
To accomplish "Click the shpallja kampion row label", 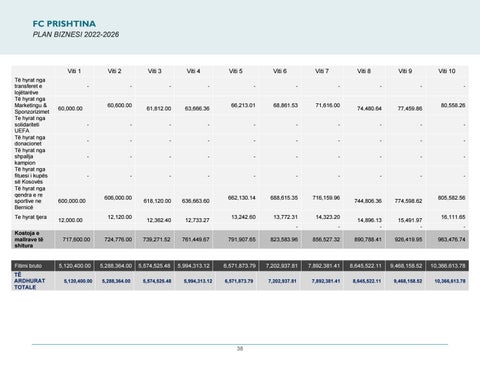I will click(30, 156).
